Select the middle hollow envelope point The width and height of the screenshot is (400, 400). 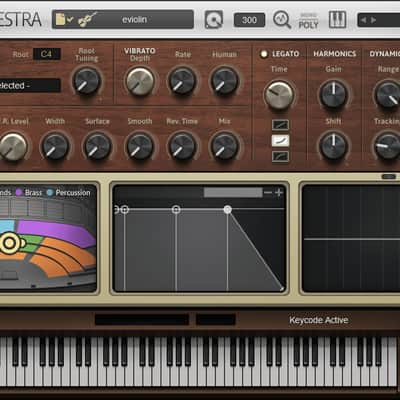click(176, 209)
